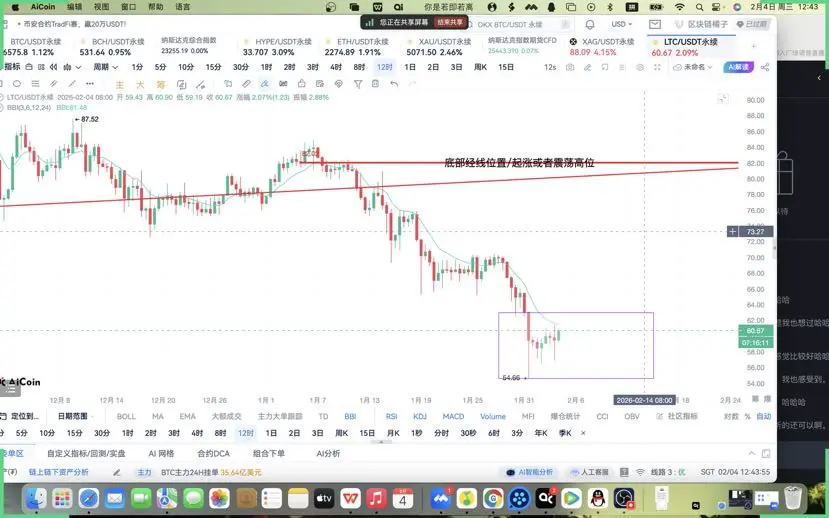Enter fullscreen chart mode icon
829x518 pixels.
coord(657,67)
